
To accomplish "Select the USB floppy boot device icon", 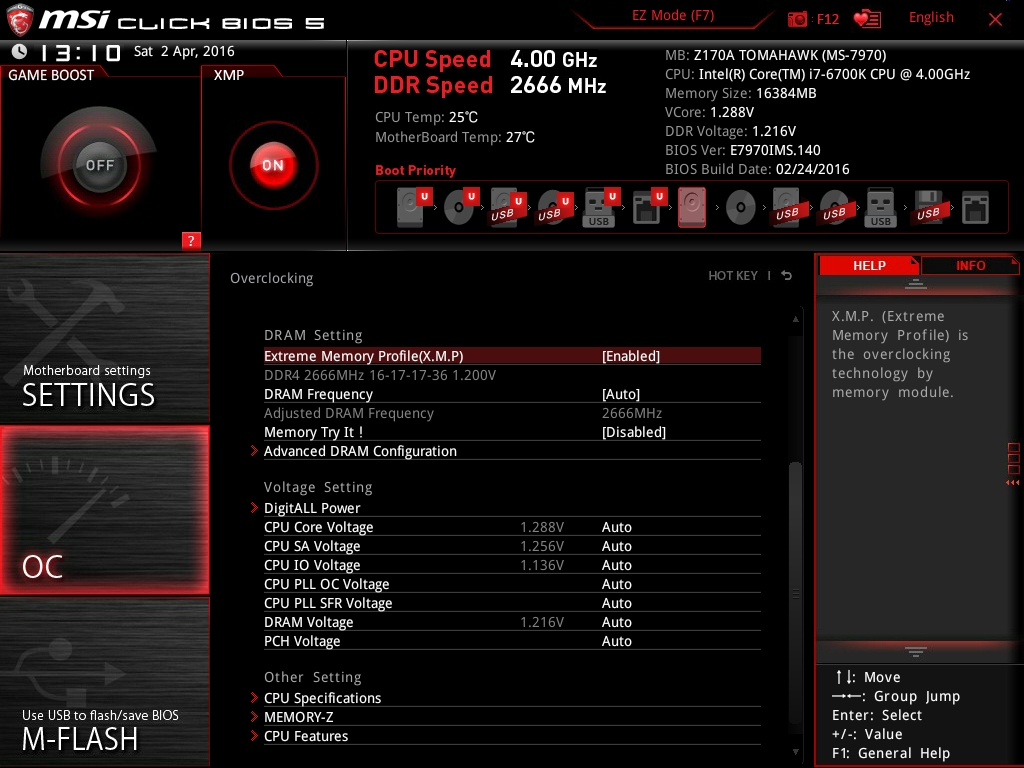I will click(x=928, y=208).
